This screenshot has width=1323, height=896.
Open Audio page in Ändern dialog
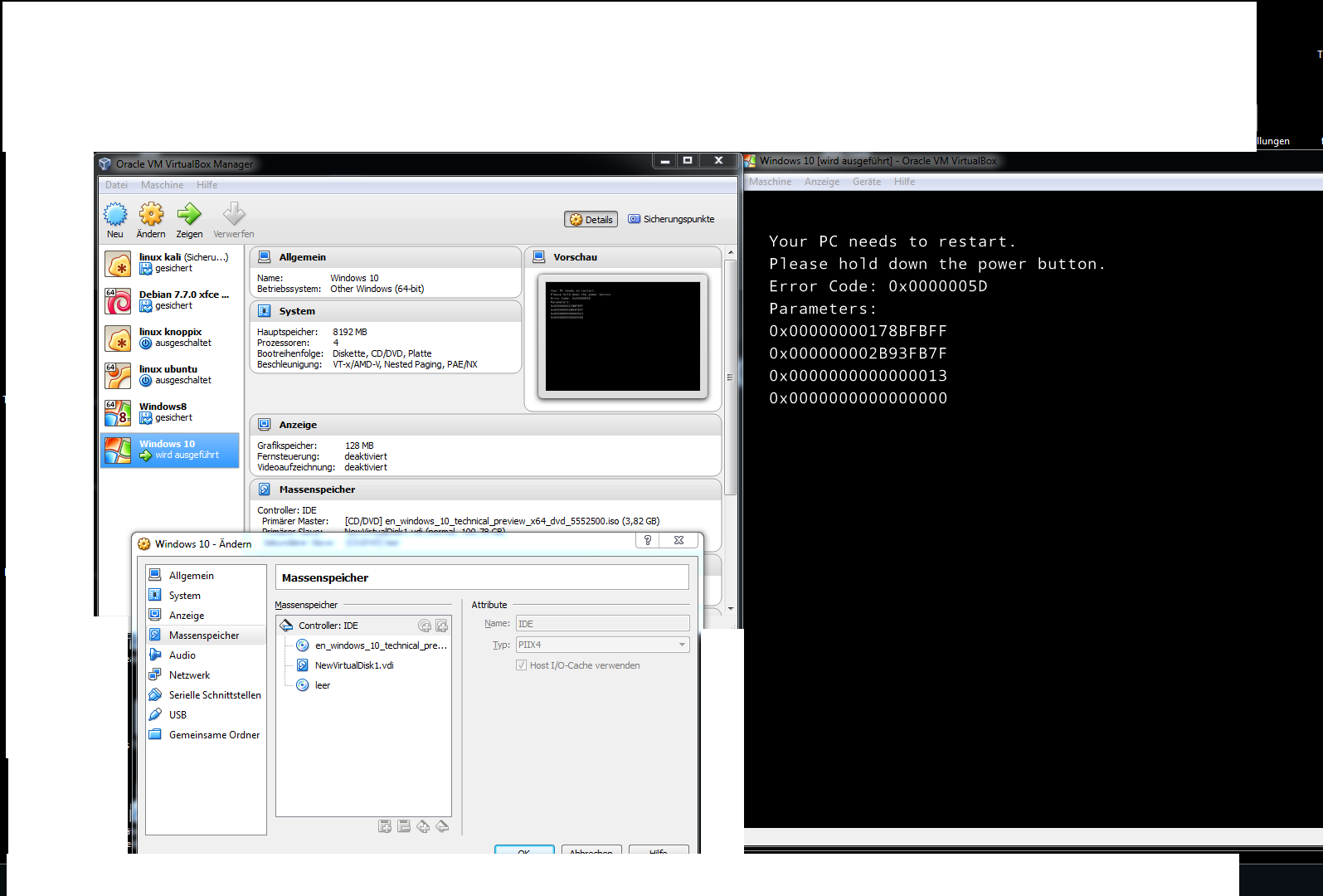[x=206, y=655]
